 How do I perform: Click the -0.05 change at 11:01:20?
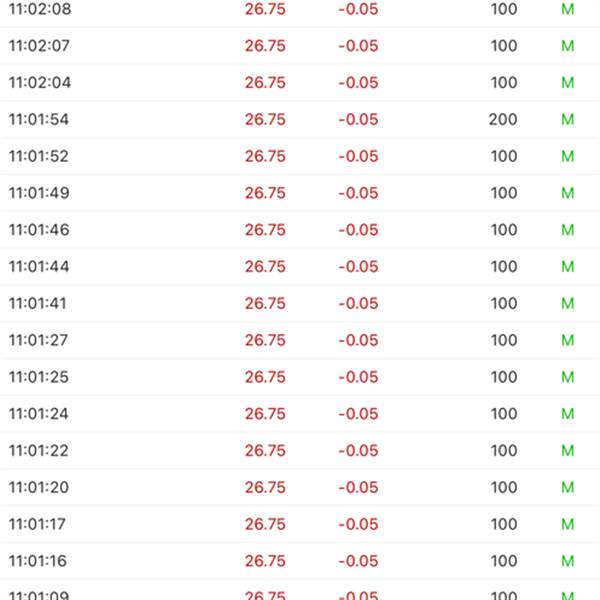[x=358, y=487]
